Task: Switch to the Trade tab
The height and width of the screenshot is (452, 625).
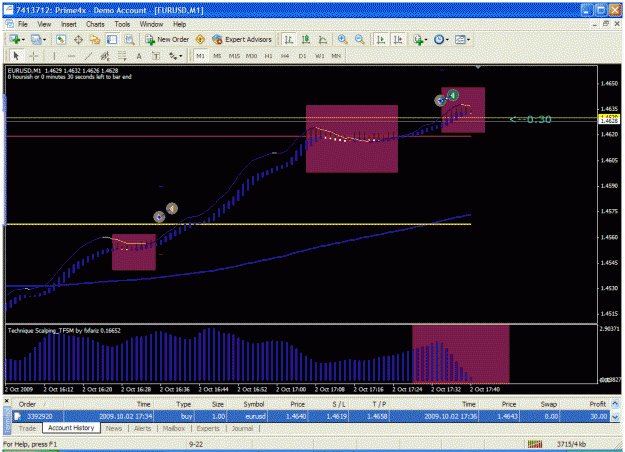Action: pos(27,428)
